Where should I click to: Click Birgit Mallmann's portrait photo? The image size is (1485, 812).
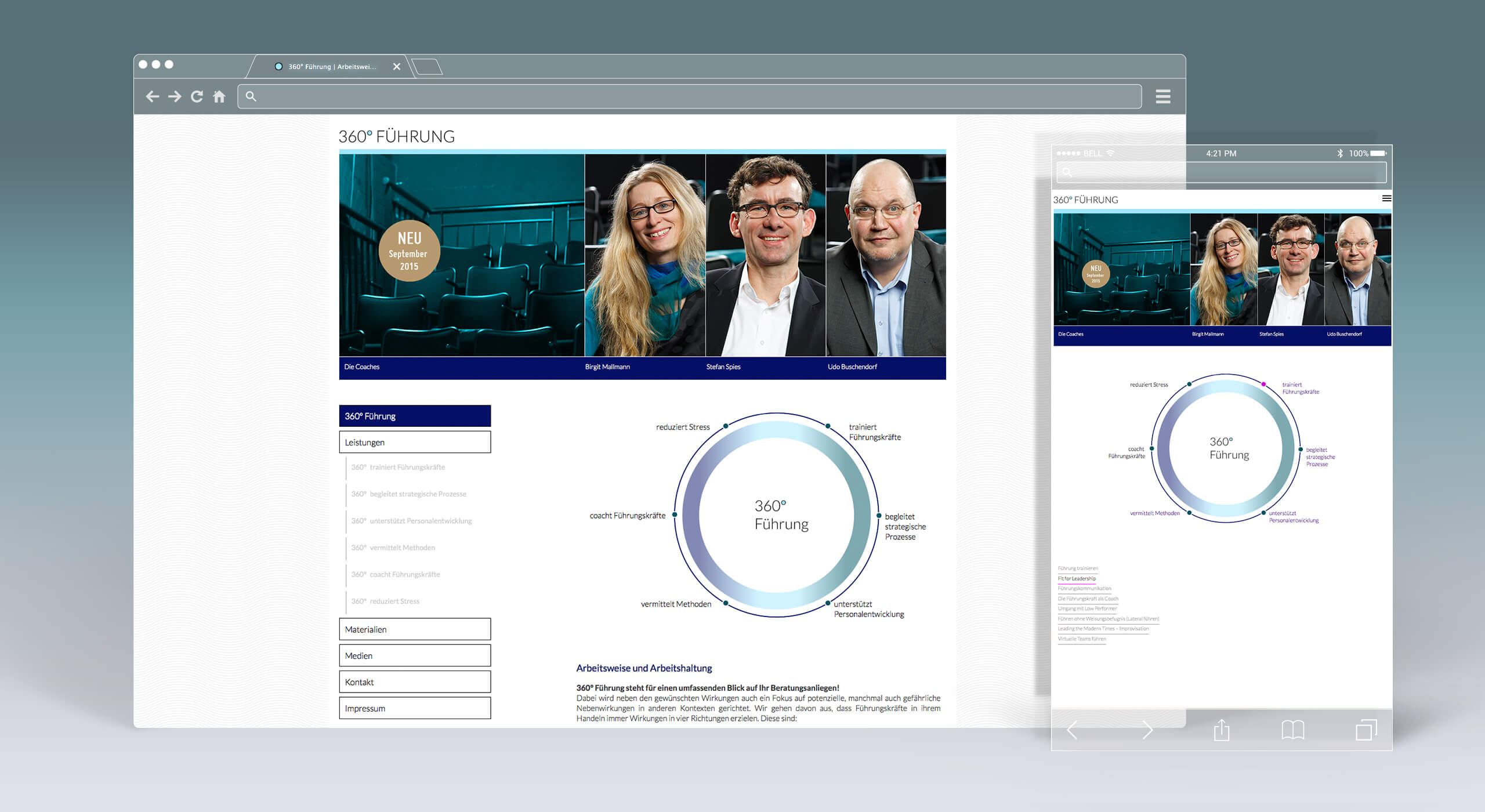(x=645, y=255)
